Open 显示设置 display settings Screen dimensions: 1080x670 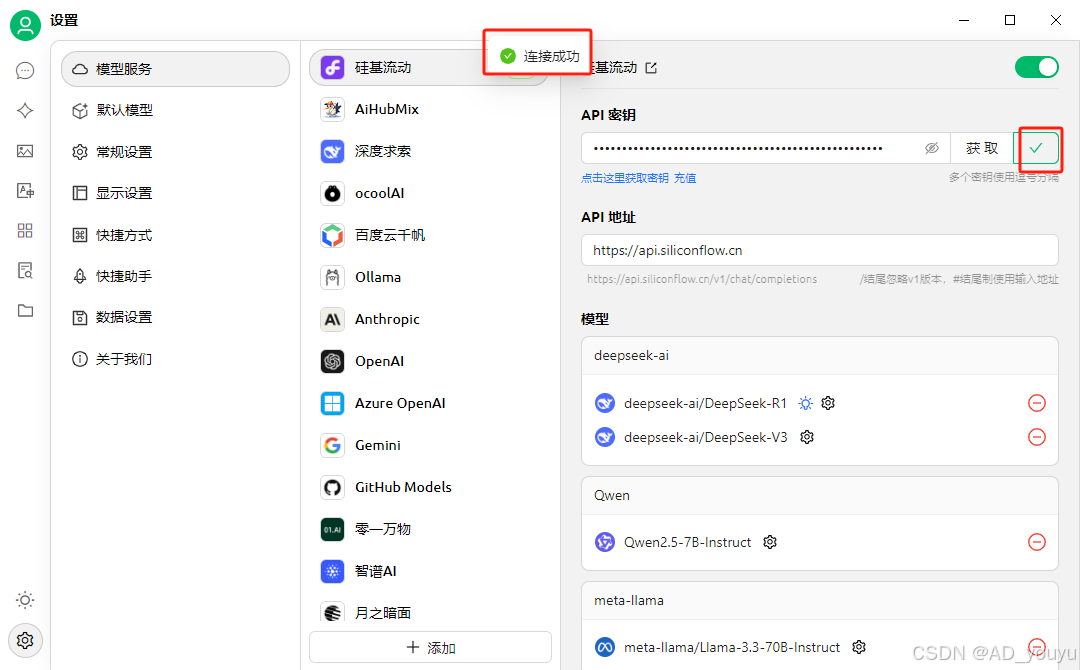coord(176,193)
